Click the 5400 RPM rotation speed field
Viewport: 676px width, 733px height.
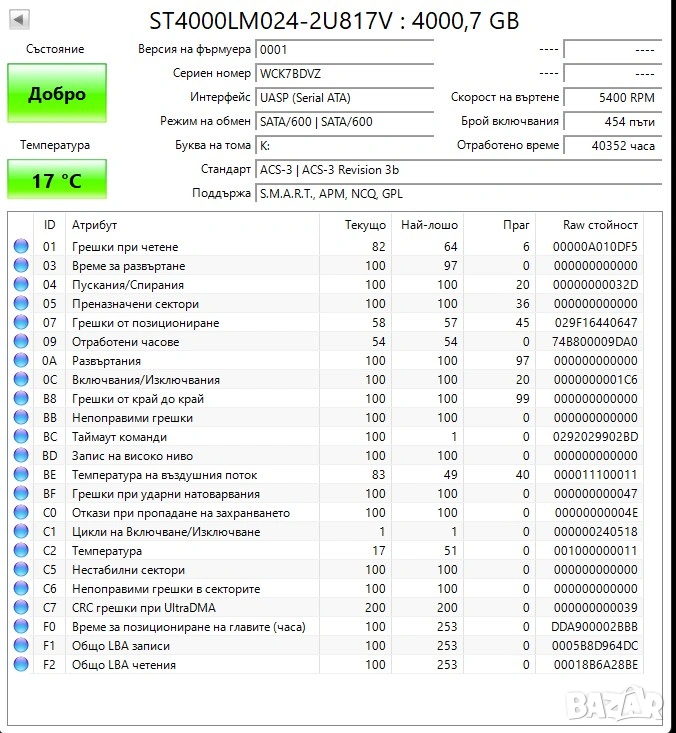(612, 97)
